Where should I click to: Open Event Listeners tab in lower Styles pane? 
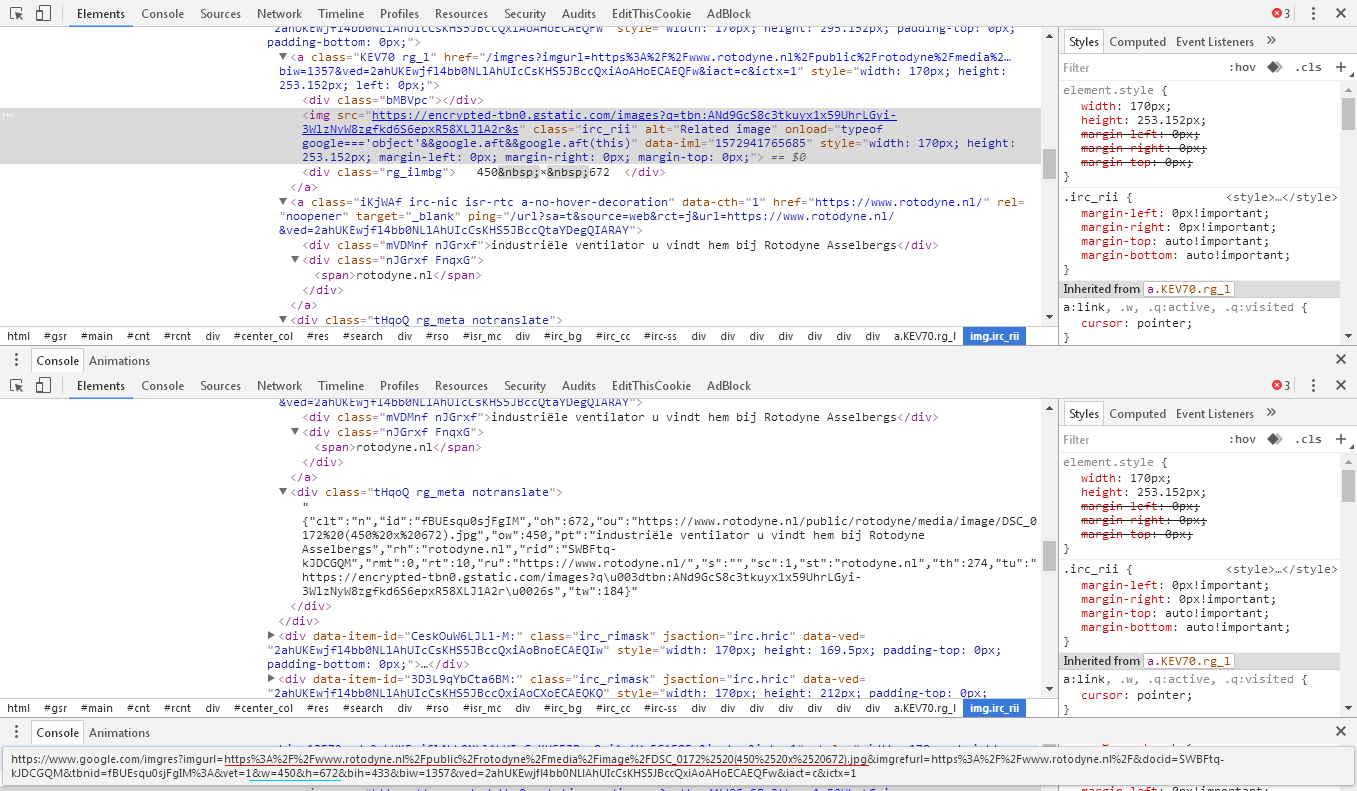click(1215, 413)
